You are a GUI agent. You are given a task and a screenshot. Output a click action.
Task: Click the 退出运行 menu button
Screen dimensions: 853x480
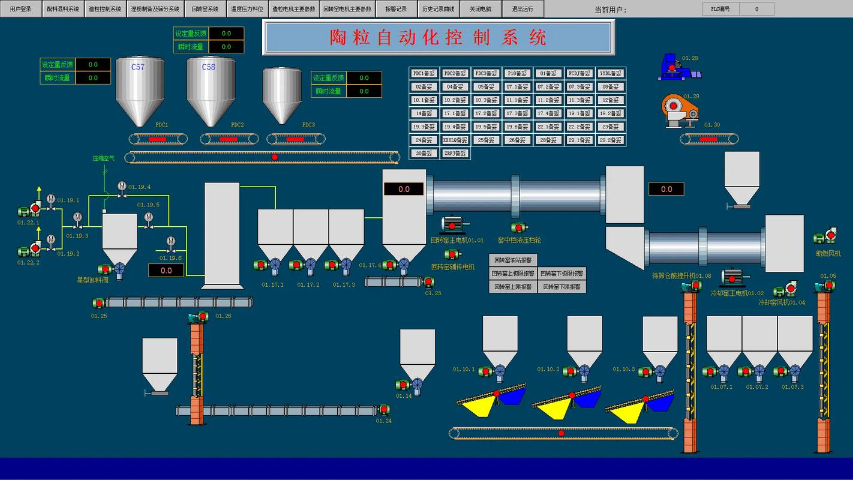[x=523, y=9]
